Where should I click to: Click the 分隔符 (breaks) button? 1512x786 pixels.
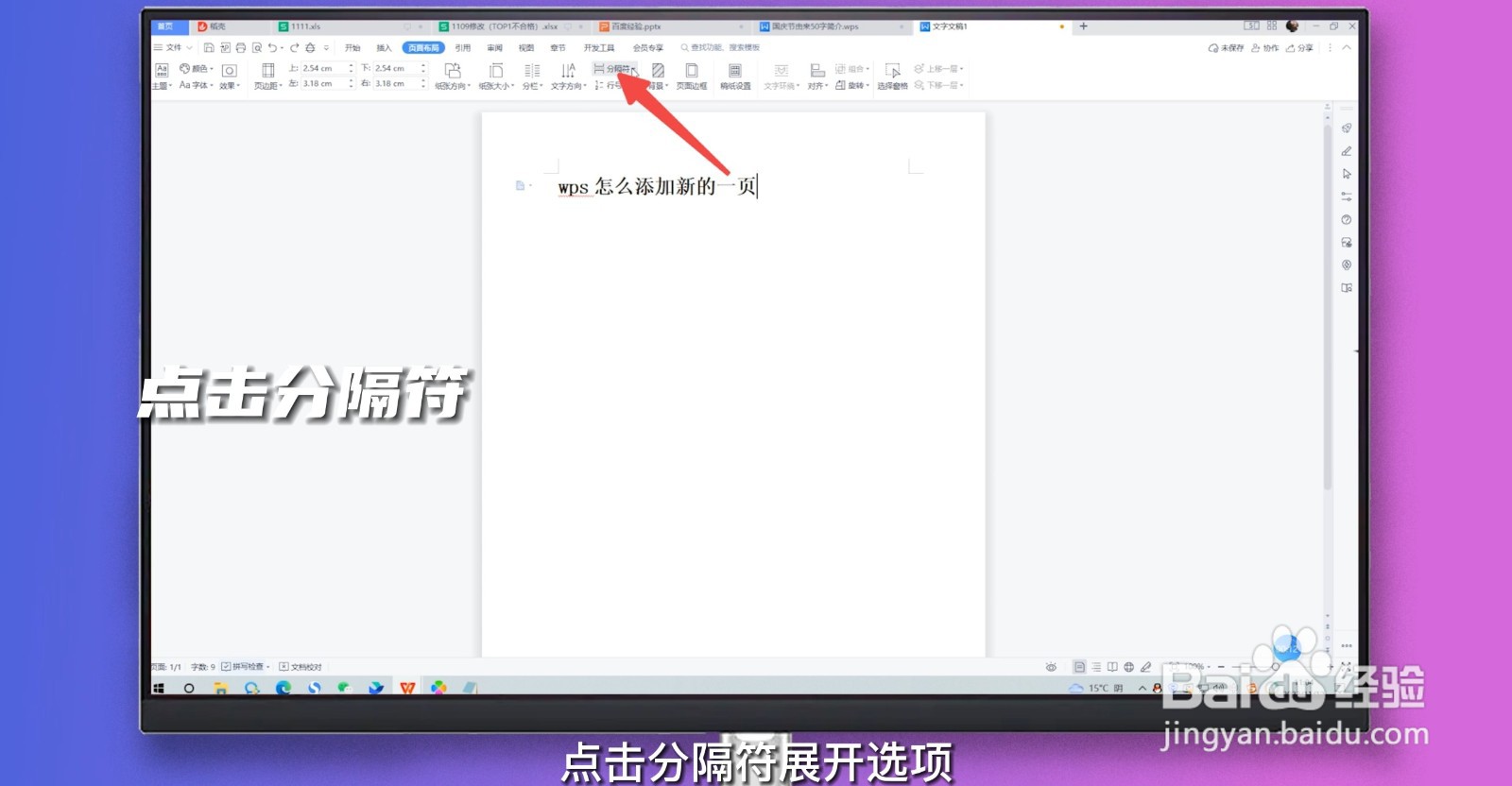(x=614, y=68)
